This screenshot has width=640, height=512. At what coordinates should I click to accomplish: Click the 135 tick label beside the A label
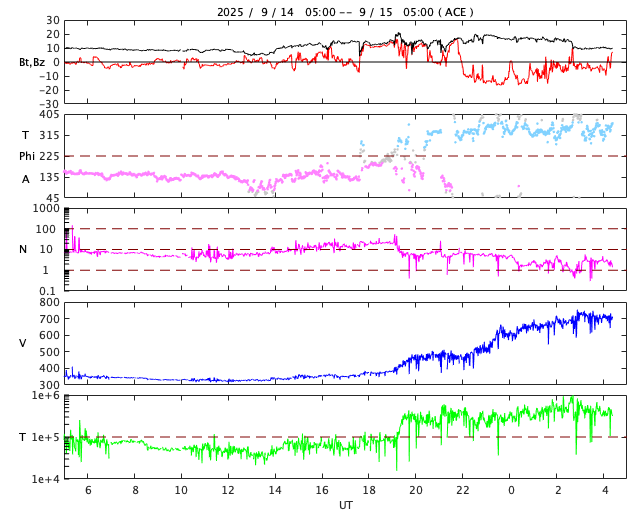[x=49, y=177]
